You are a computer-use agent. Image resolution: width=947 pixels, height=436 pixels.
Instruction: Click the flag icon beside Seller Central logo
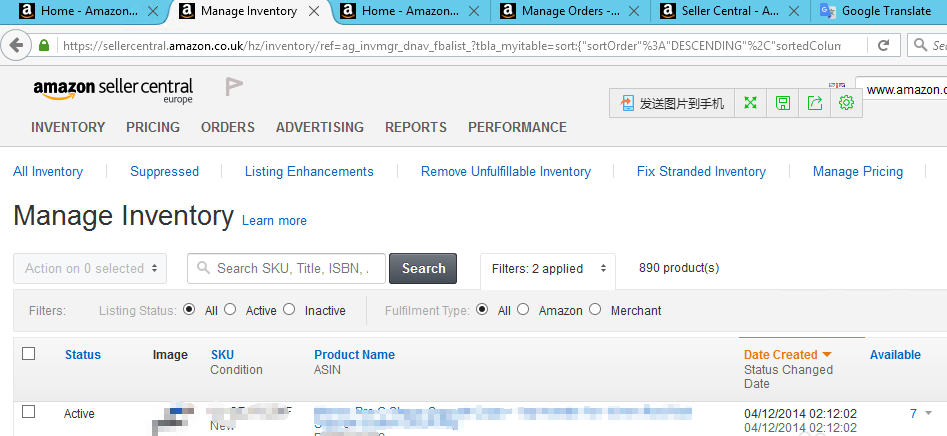pos(234,86)
